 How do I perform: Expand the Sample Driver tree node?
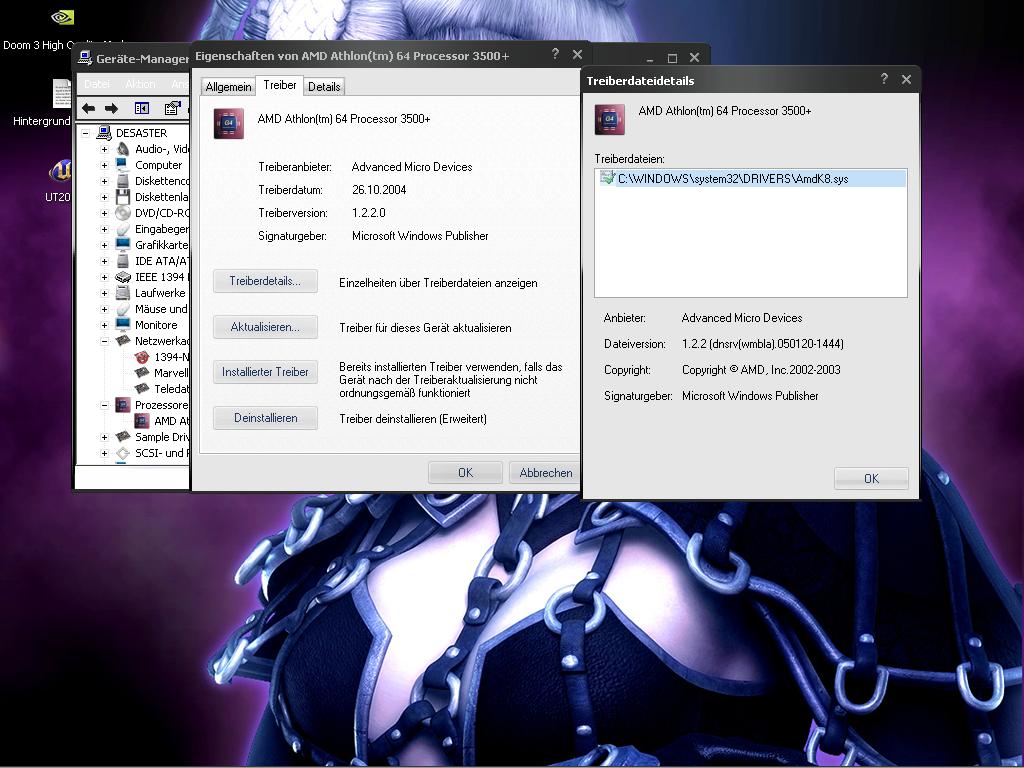[x=104, y=437]
